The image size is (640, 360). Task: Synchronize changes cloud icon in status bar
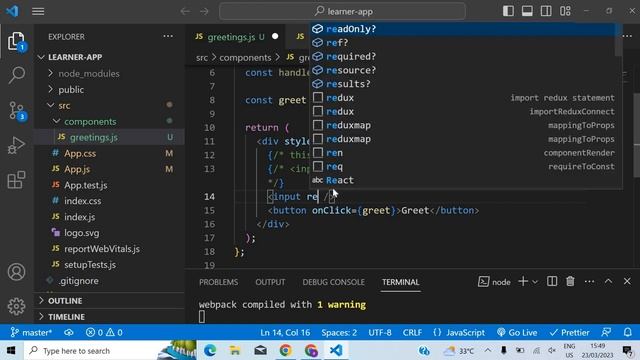click(69, 332)
